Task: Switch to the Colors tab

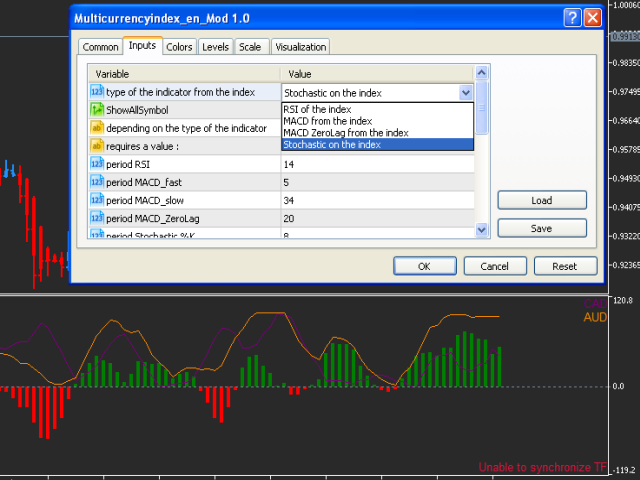Action: coord(180,47)
